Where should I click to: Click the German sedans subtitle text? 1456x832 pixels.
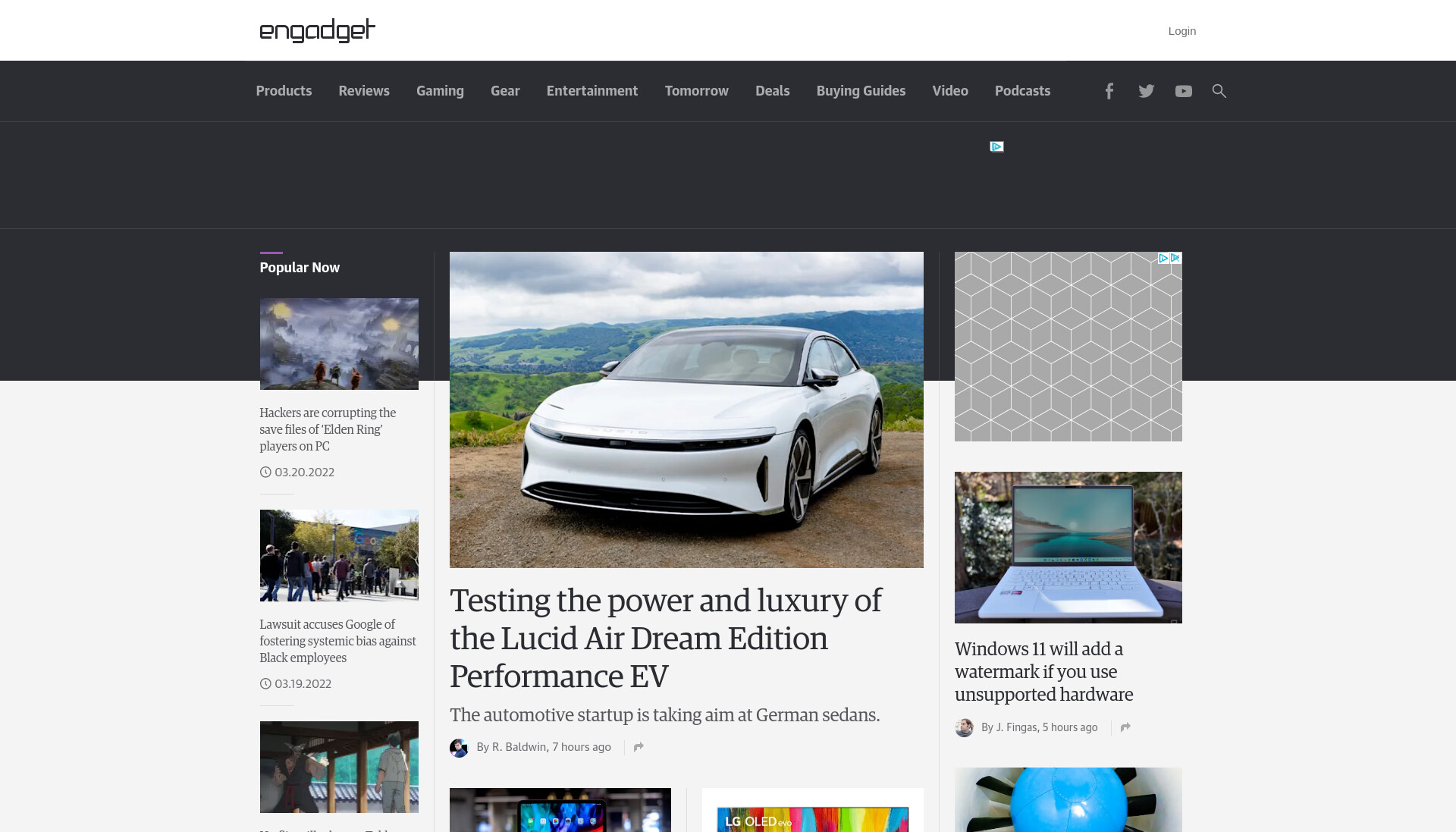[x=664, y=715]
